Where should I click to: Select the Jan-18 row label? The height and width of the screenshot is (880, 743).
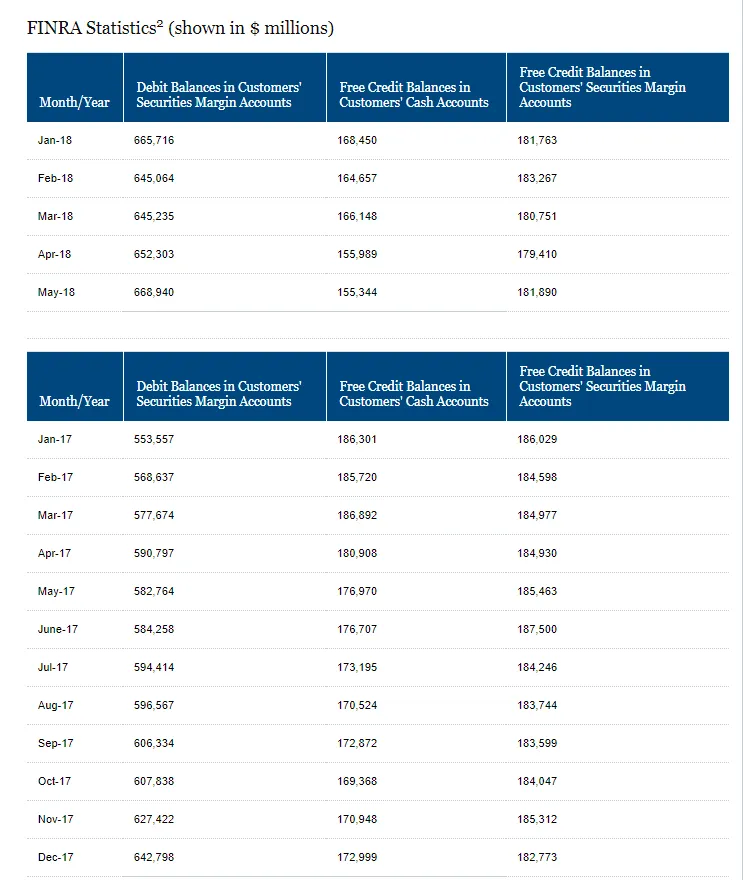pos(55,140)
